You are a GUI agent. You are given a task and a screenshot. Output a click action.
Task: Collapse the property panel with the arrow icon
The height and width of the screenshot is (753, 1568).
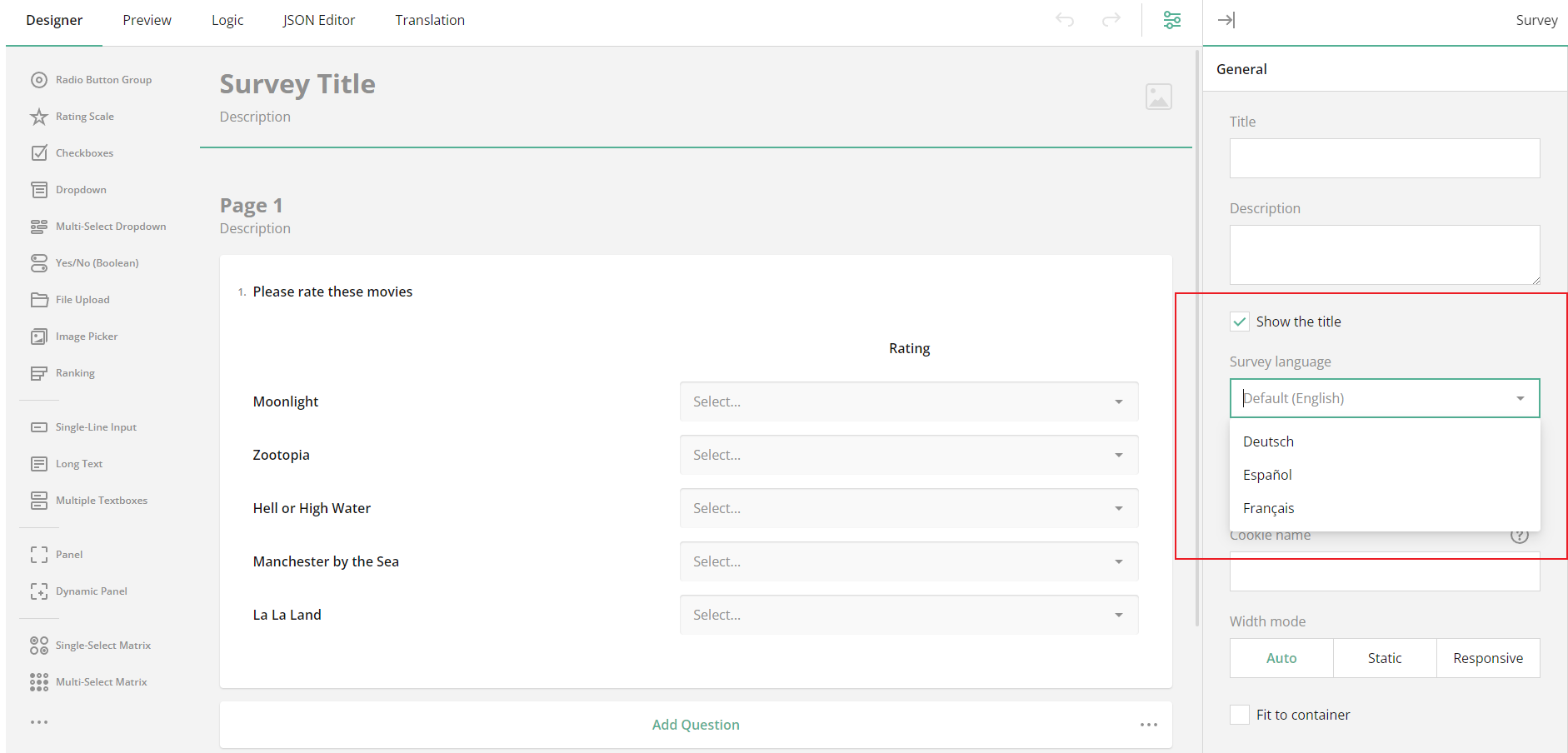(x=1226, y=19)
